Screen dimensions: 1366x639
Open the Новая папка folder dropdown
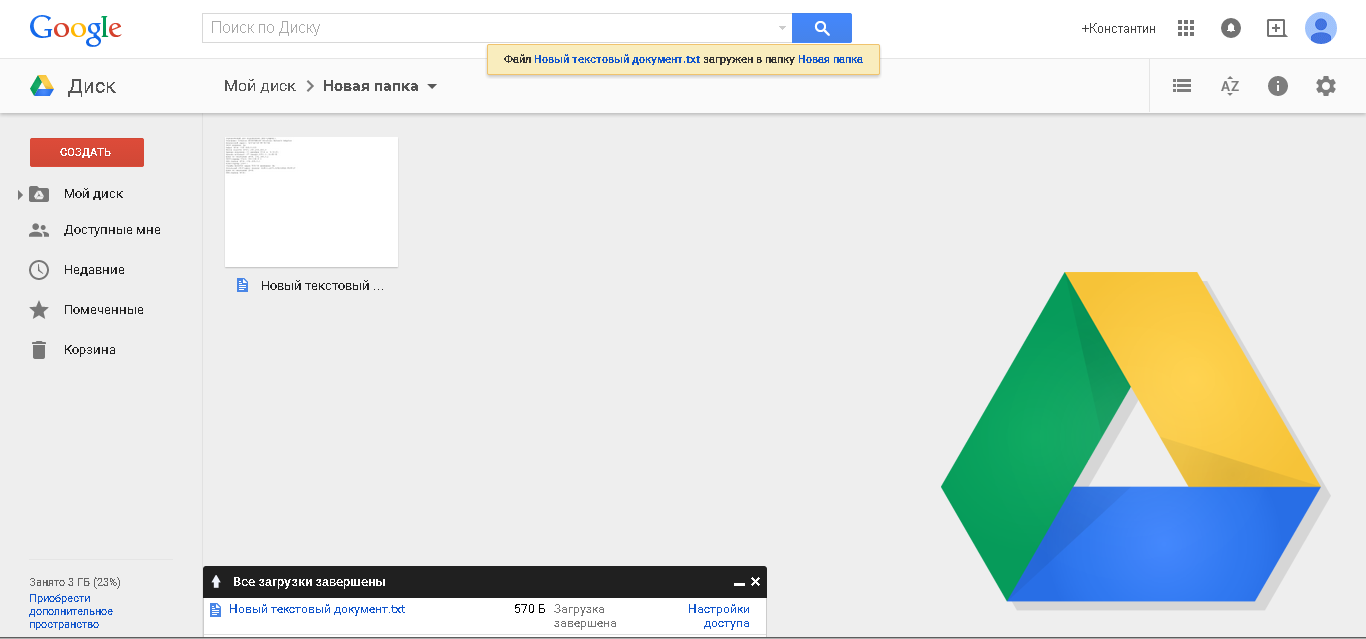pos(432,86)
